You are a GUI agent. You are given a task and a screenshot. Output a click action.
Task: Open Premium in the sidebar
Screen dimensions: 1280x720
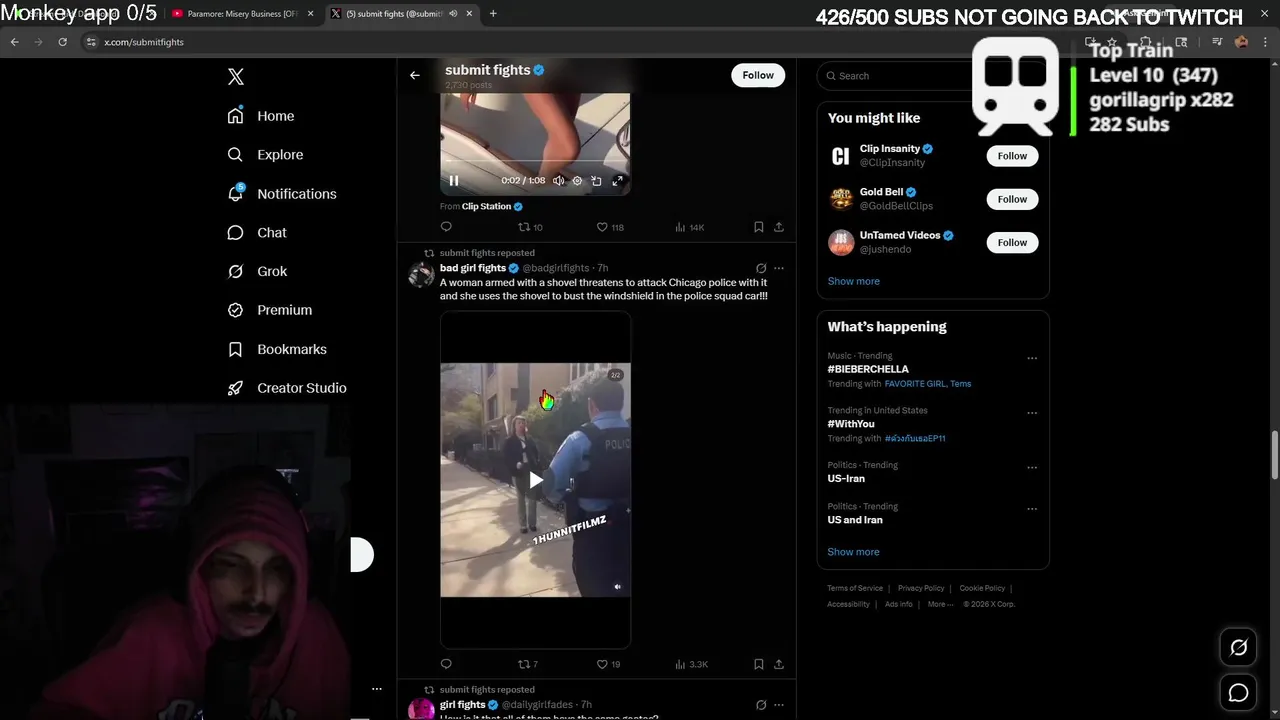click(x=270, y=310)
